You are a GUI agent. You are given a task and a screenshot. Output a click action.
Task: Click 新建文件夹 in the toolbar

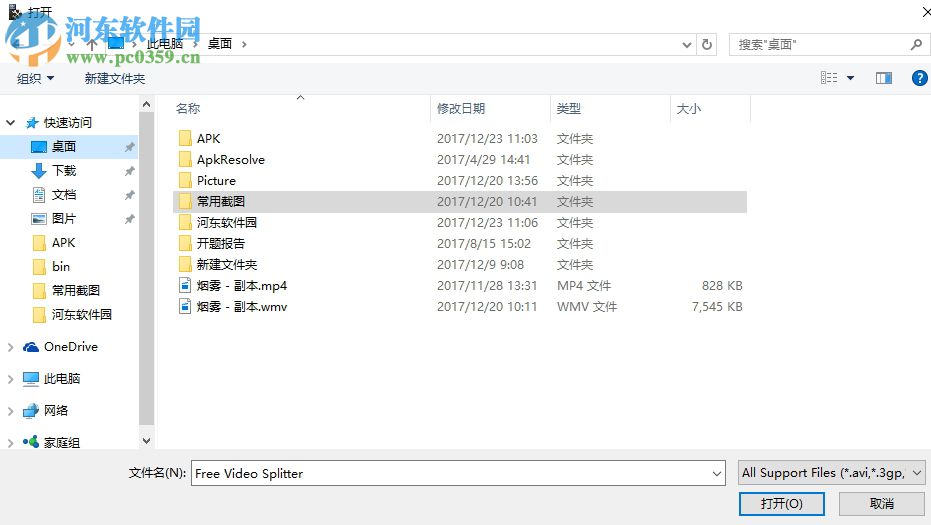tap(115, 78)
